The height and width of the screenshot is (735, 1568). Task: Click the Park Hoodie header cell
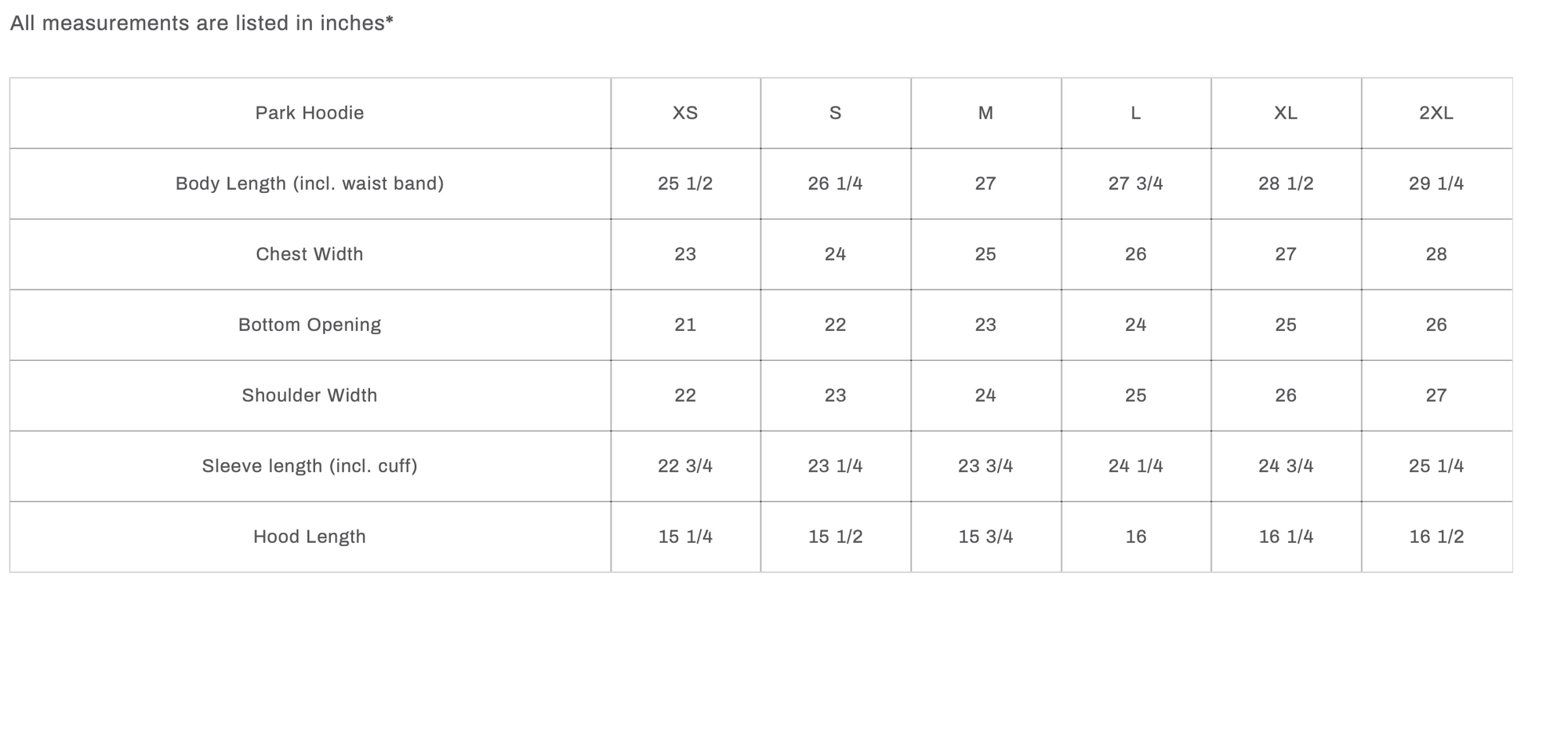[310, 113]
